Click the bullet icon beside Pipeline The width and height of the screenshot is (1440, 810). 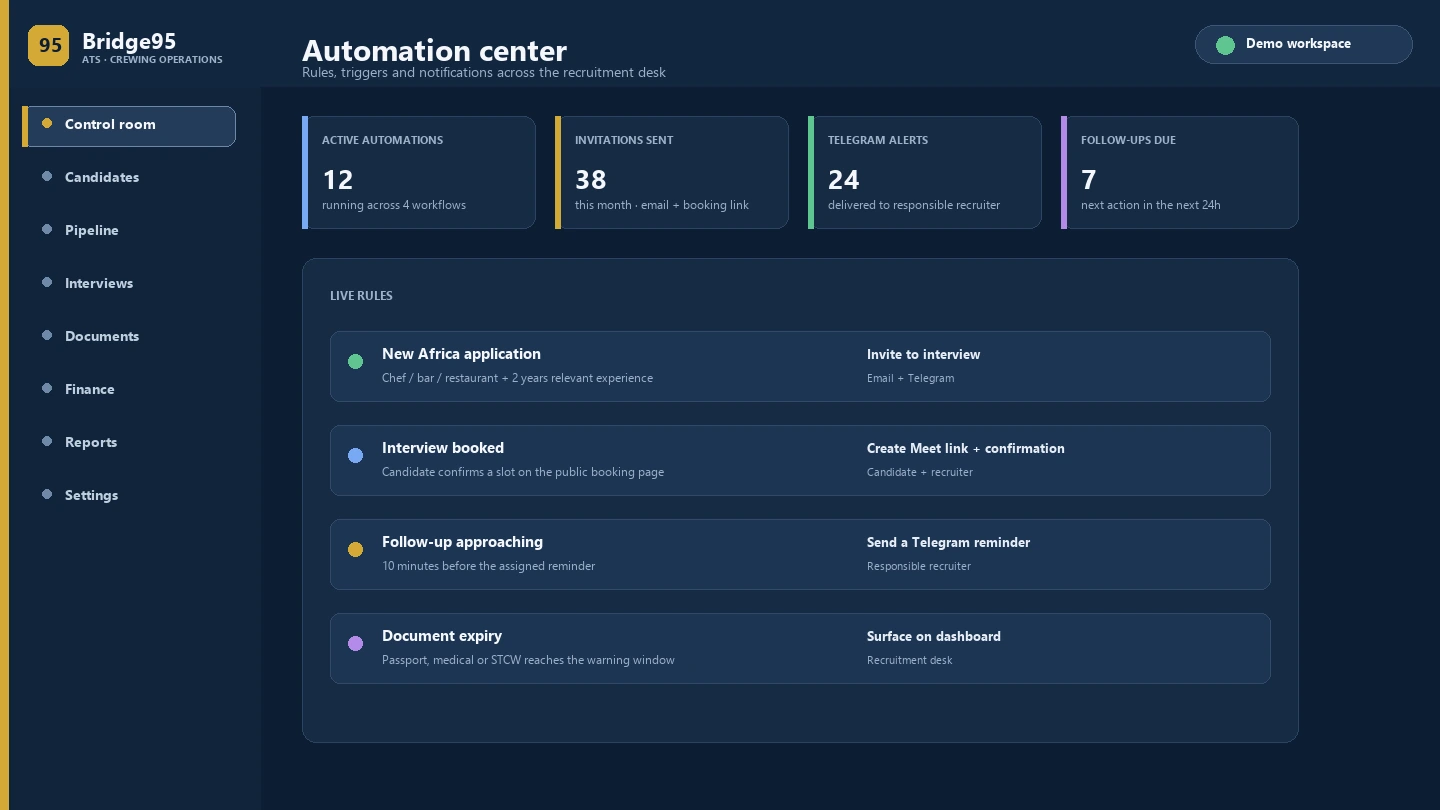(x=47, y=230)
